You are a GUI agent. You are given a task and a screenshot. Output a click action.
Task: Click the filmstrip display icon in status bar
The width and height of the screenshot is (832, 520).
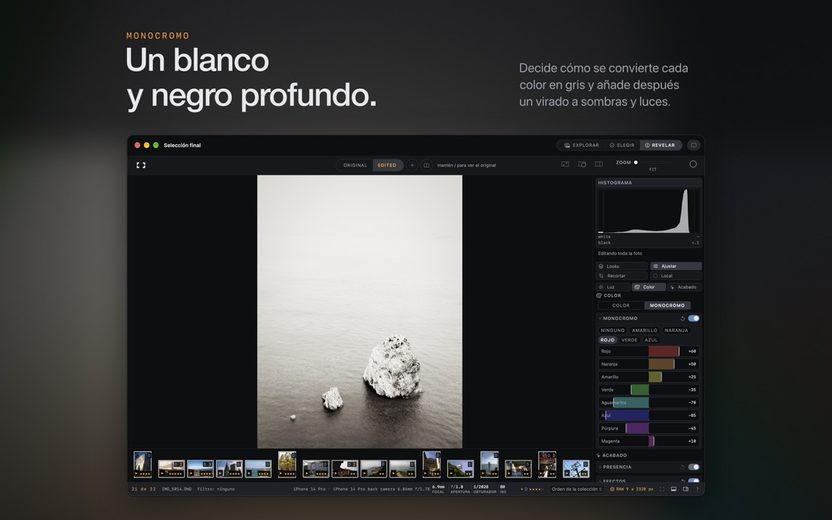coord(673,489)
